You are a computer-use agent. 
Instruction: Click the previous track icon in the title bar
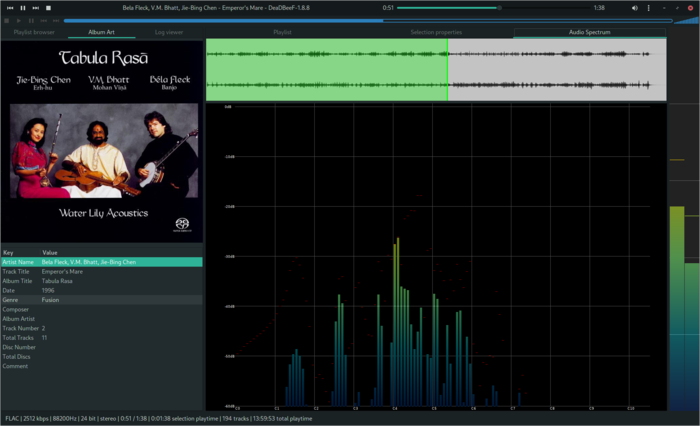coord(9,7)
